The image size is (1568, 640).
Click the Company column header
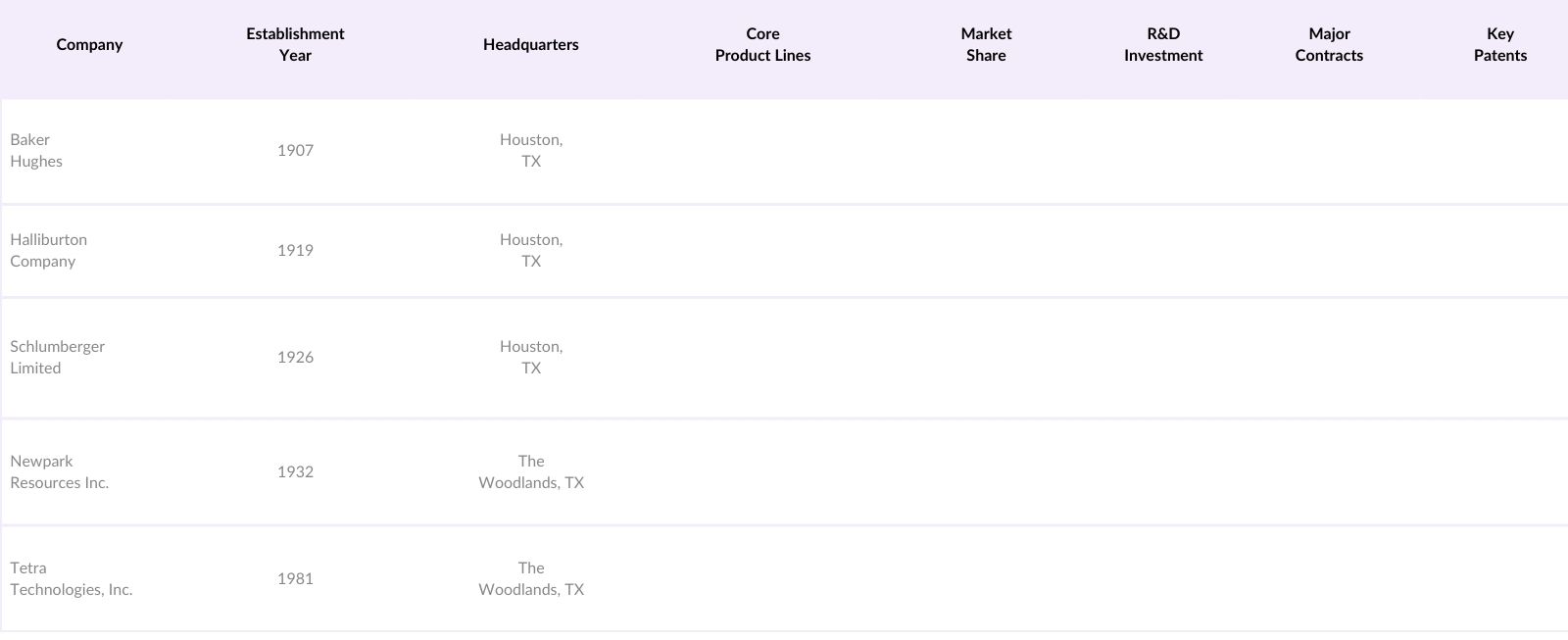pyautogui.click(x=89, y=45)
